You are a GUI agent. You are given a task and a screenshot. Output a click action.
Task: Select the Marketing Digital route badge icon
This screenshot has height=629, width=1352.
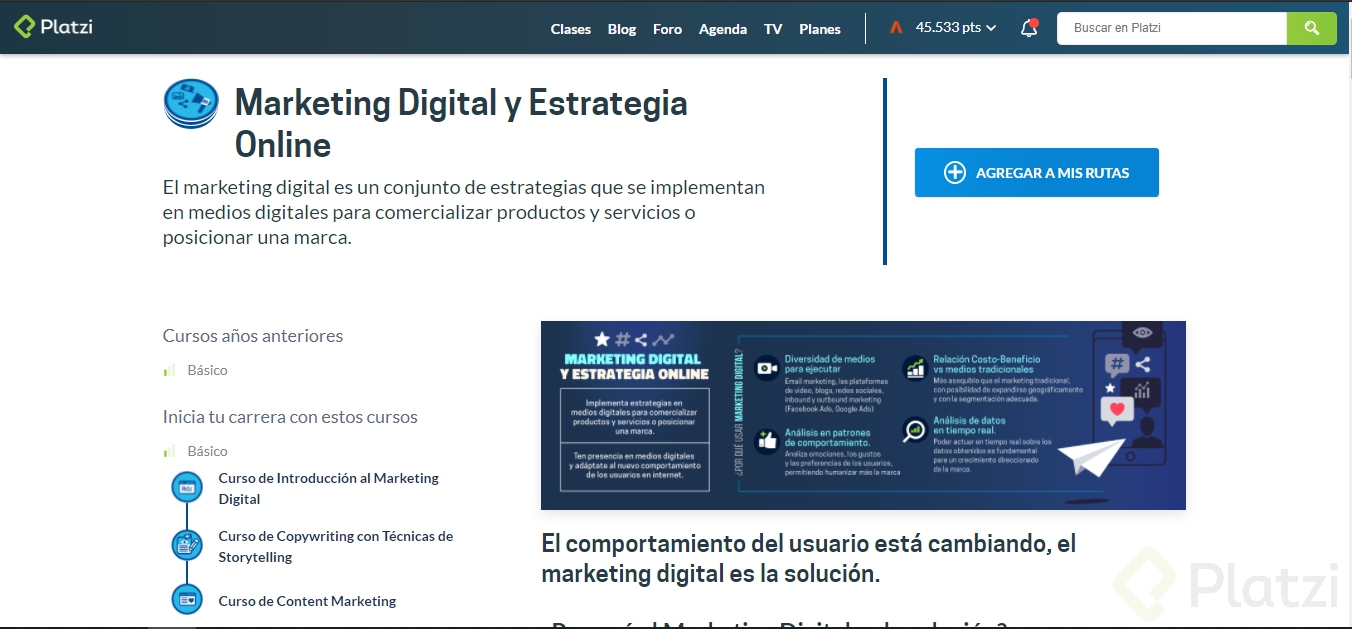pyautogui.click(x=191, y=104)
